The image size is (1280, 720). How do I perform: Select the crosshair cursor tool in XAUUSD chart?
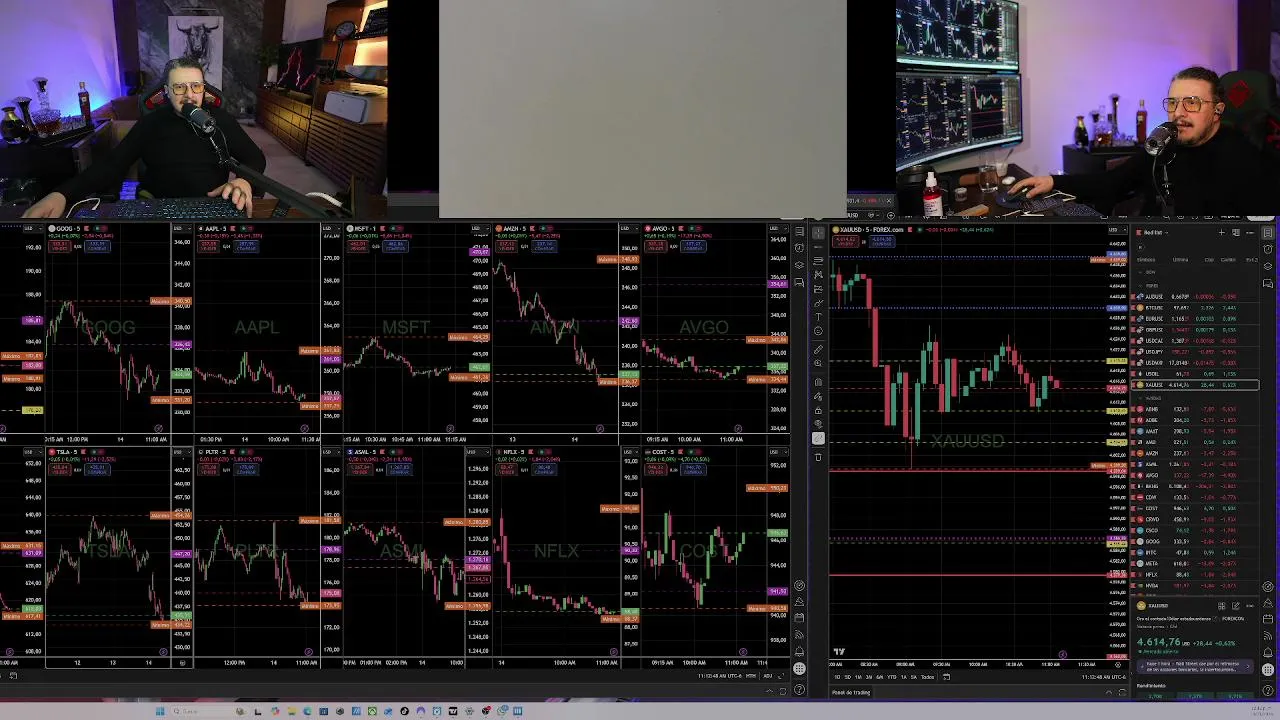(x=818, y=233)
